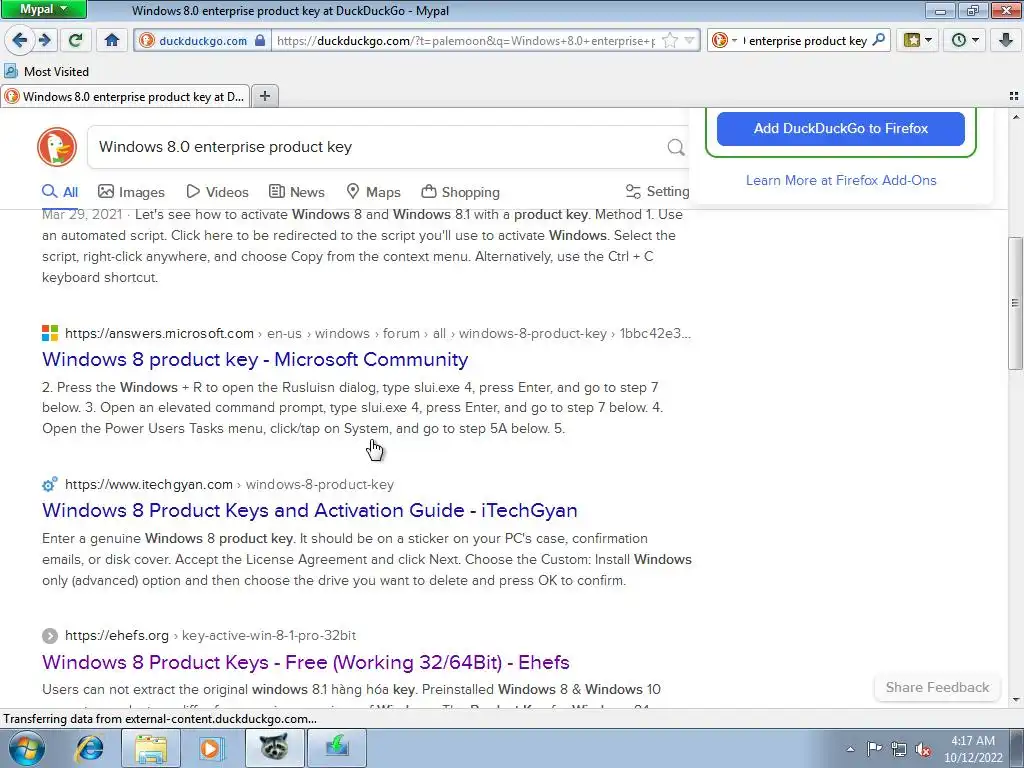Switch to the Videos results tab
Screen dimensions: 1024x768
[x=217, y=192]
